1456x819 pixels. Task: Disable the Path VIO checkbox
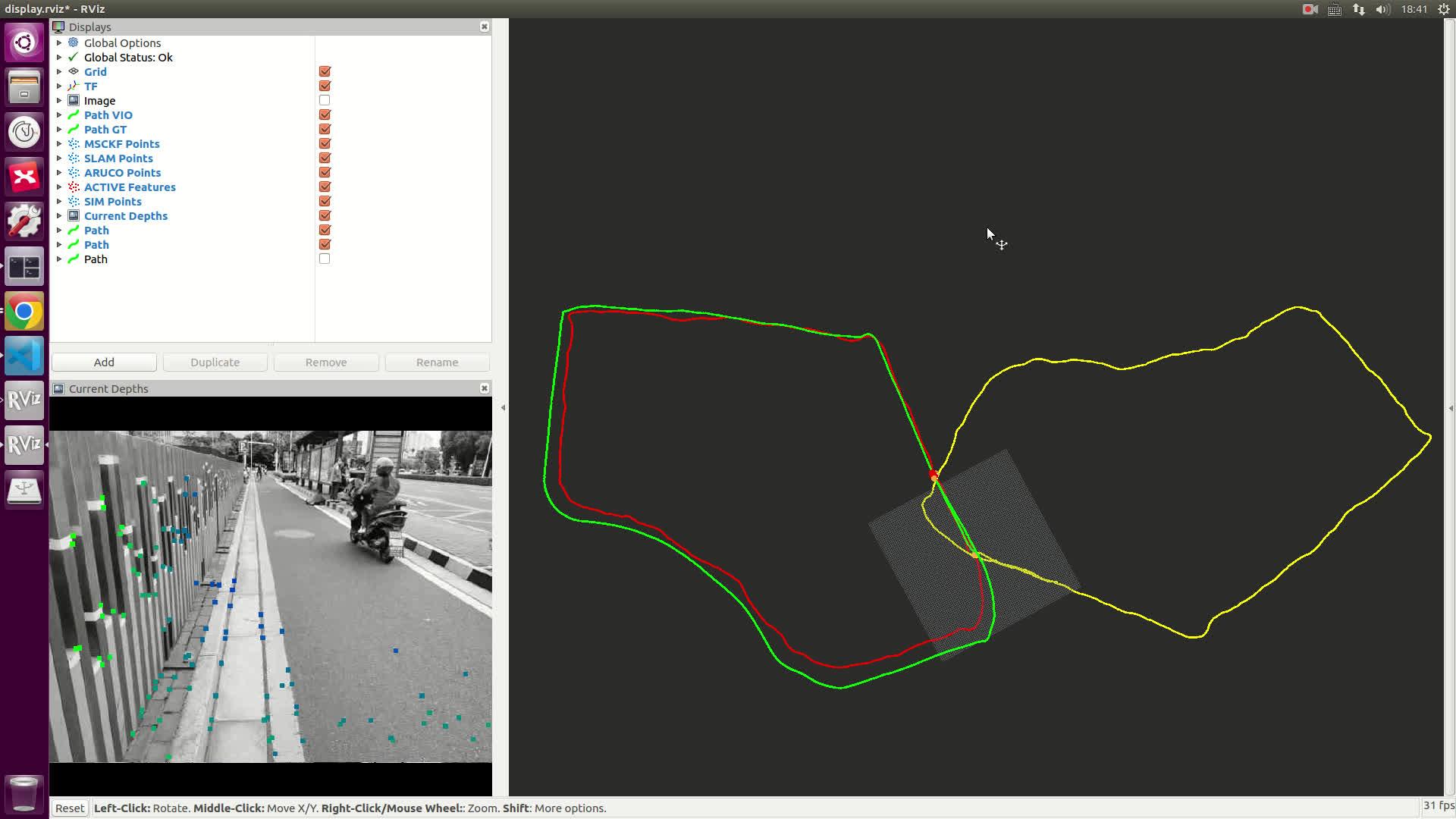(x=325, y=115)
